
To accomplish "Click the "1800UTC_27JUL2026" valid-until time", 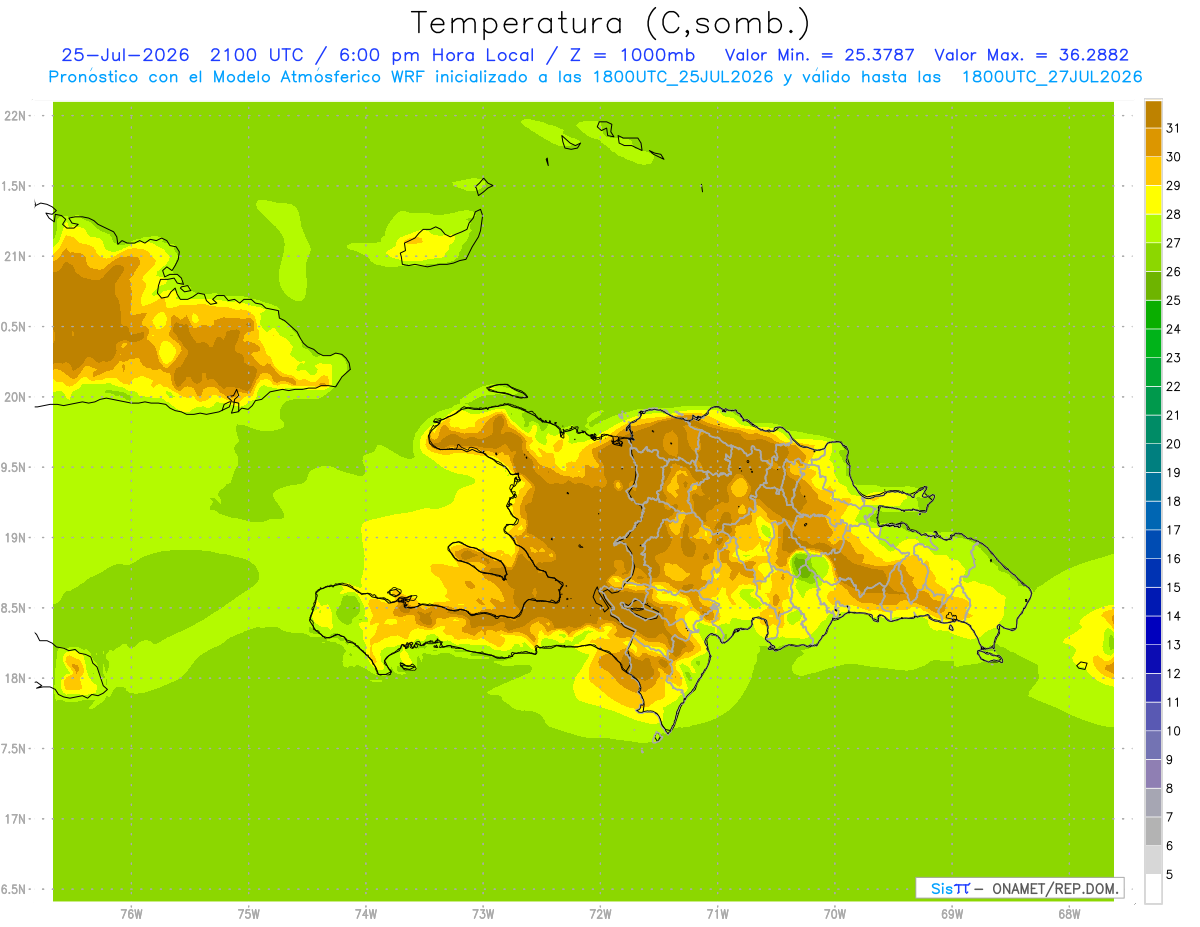I will [x=1052, y=77].
